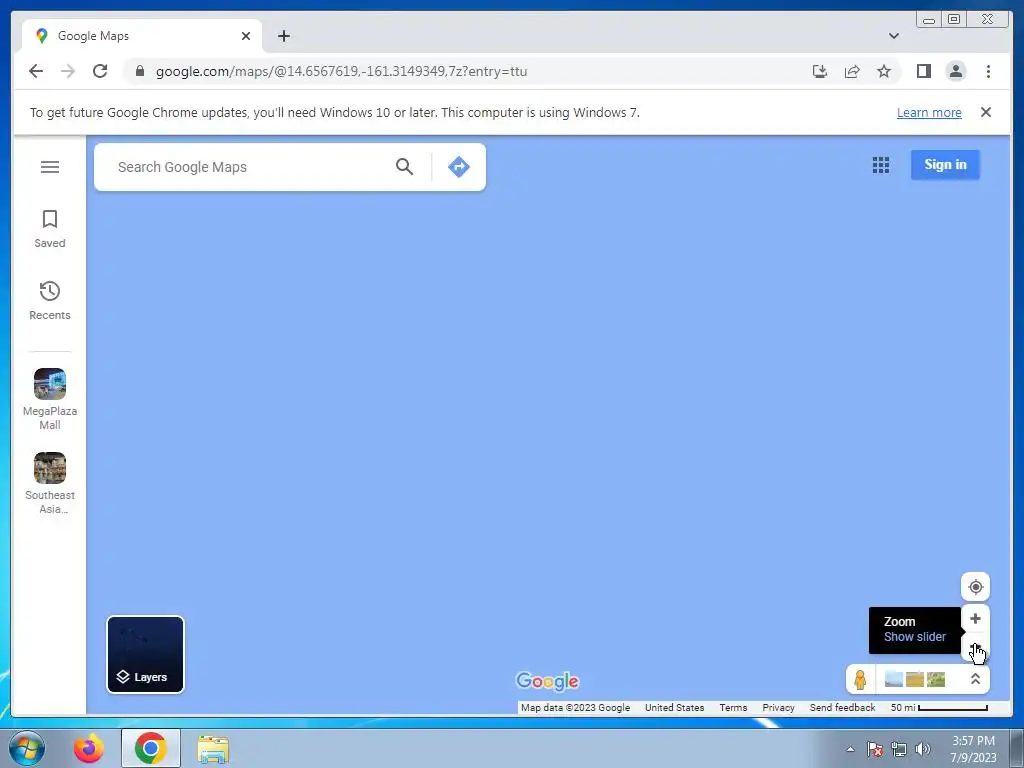This screenshot has height=768, width=1024.
Task: Select the address bar URL
Action: 341,71
